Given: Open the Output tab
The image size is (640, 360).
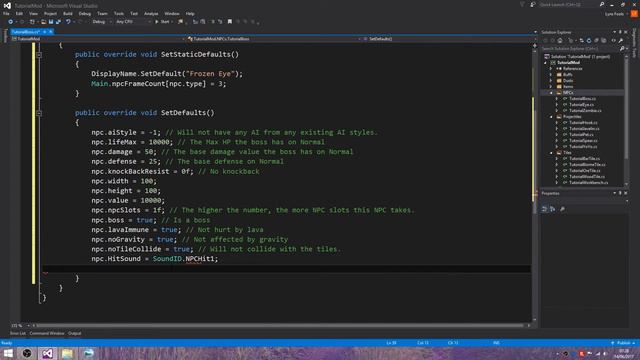Looking at the screenshot, I should tap(74, 333).
